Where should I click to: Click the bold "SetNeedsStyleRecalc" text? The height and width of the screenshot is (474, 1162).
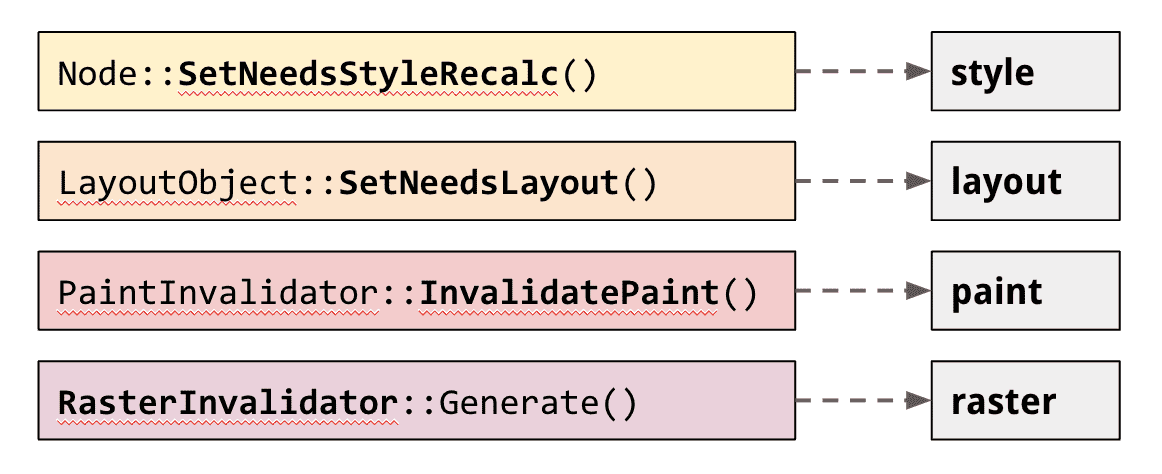(369, 74)
